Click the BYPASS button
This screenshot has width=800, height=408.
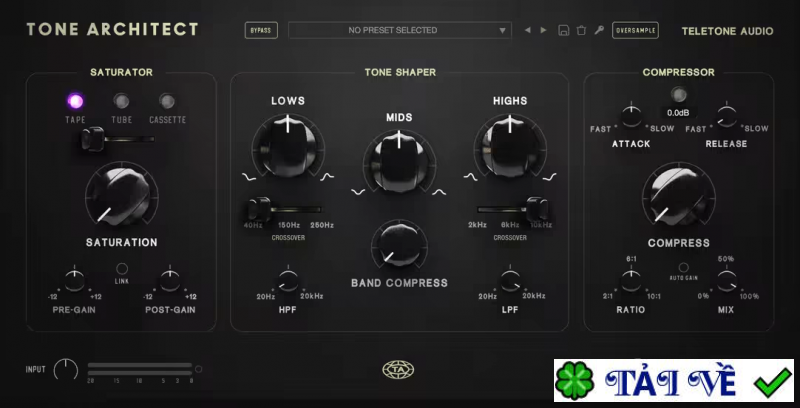point(261,30)
